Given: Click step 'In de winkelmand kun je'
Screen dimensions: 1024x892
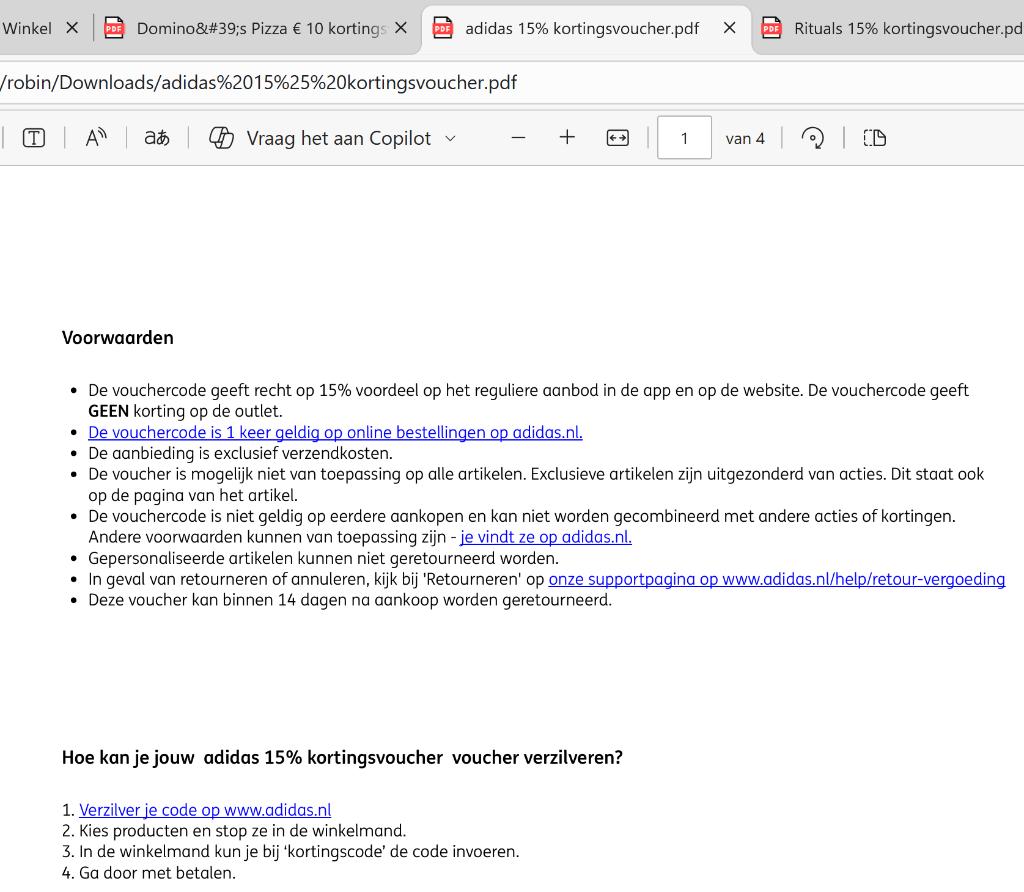Looking at the screenshot, I should tap(299, 852).
